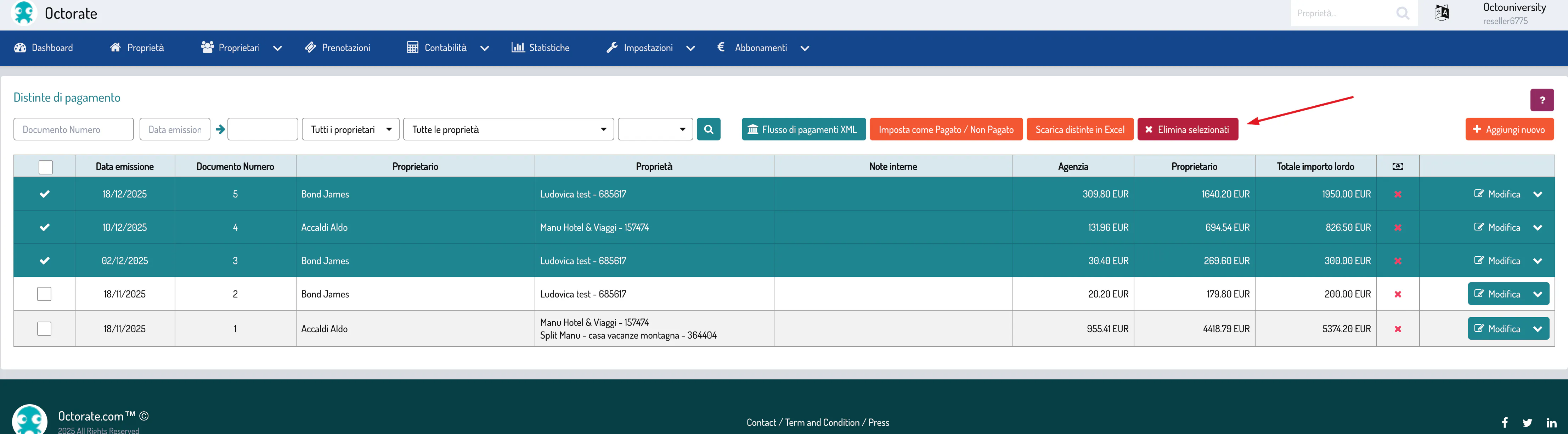Toggle the select-all header checkbox
Image resolution: width=1568 pixels, height=434 pixels.
[45, 166]
